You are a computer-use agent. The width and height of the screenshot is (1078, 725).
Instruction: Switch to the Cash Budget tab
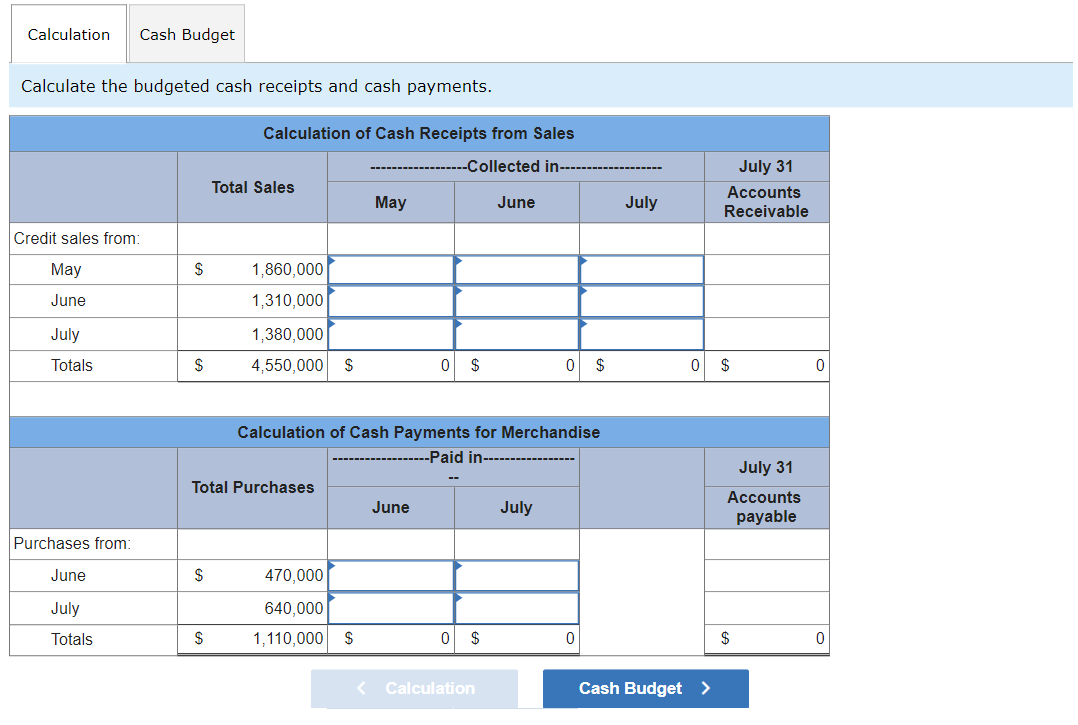pyautogui.click(x=186, y=33)
